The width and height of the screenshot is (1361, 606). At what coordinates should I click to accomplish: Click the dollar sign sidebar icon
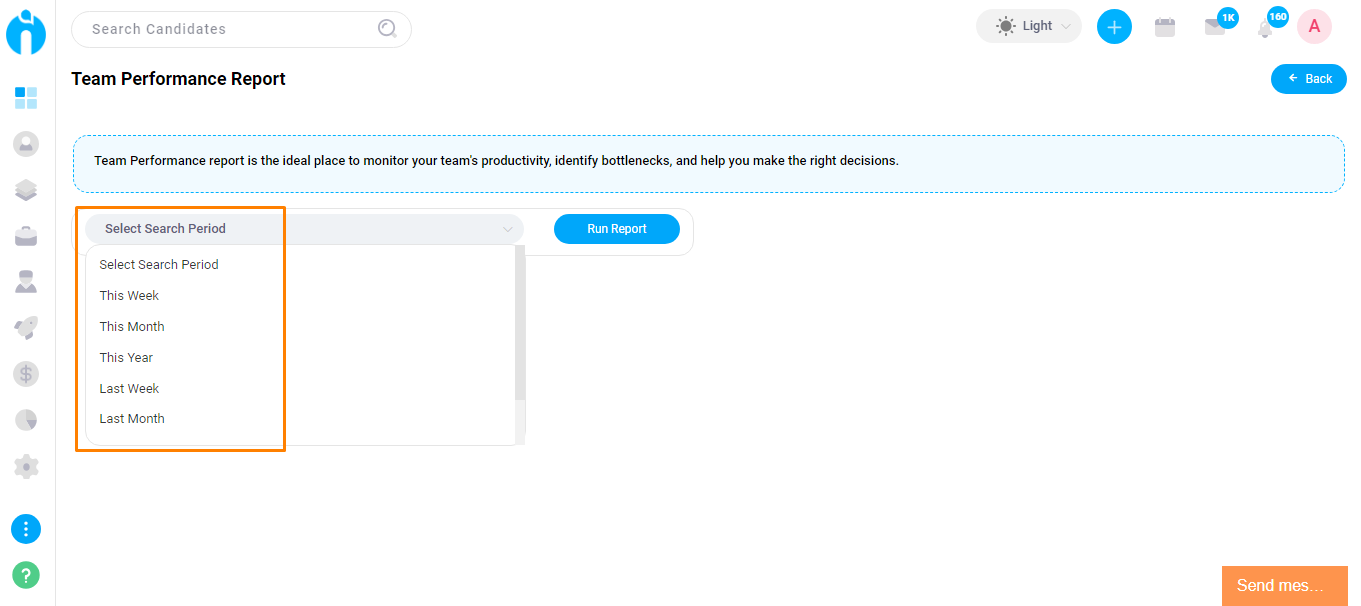[x=26, y=374]
